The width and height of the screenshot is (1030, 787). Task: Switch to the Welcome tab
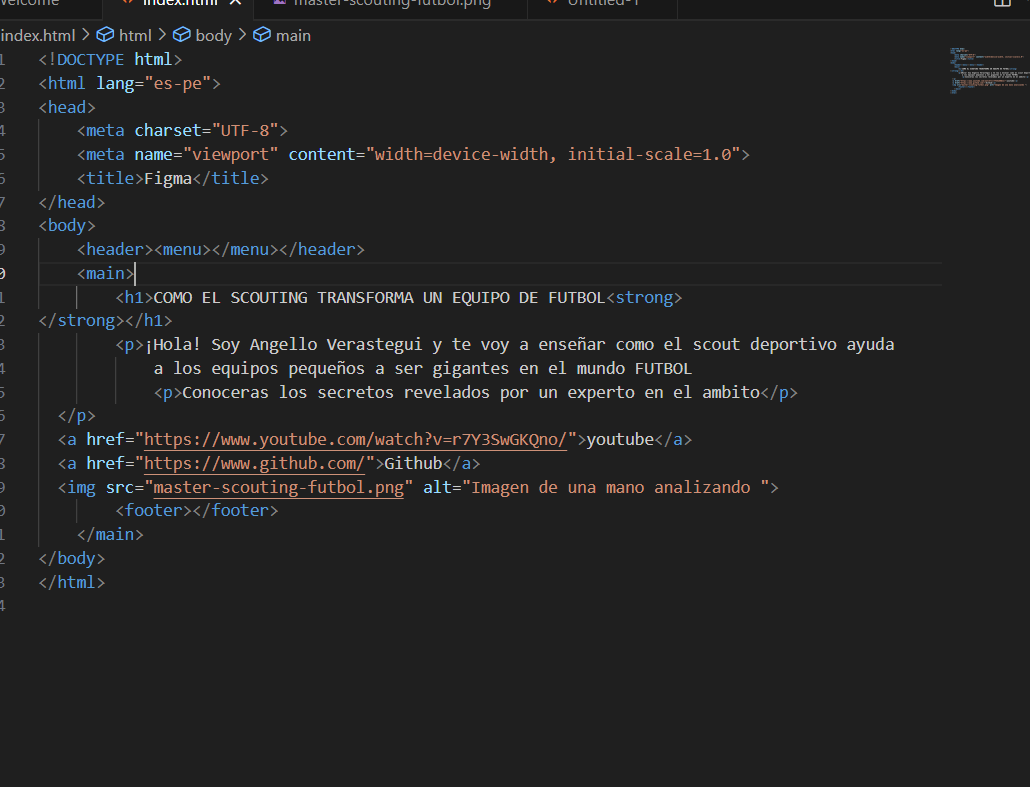[x=30, y=3]
